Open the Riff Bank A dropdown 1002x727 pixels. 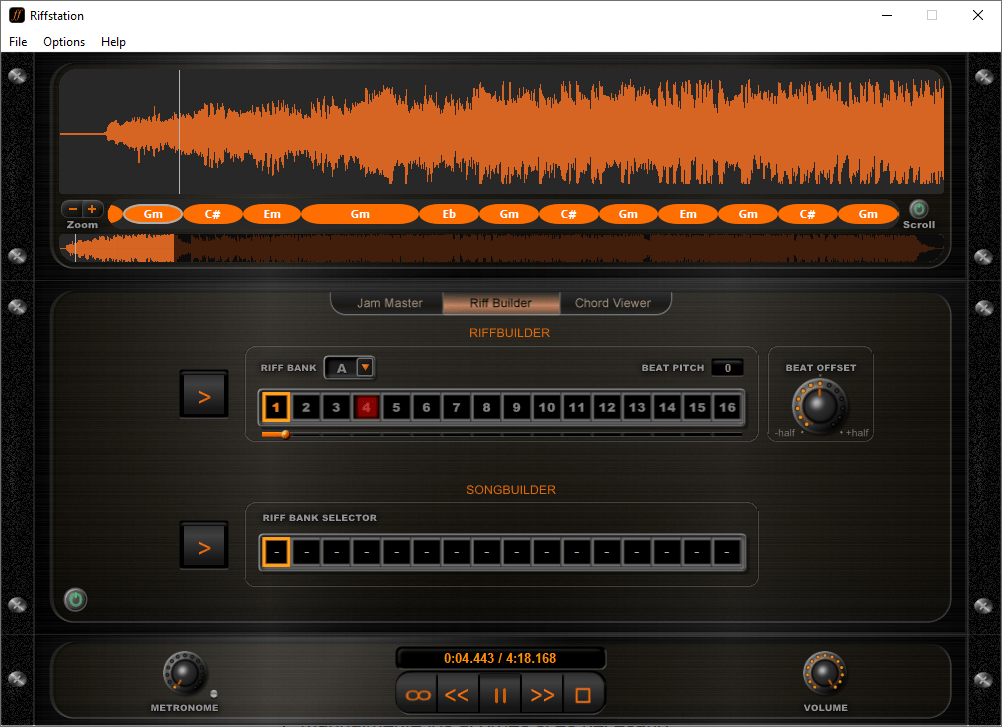click(366, 367)
